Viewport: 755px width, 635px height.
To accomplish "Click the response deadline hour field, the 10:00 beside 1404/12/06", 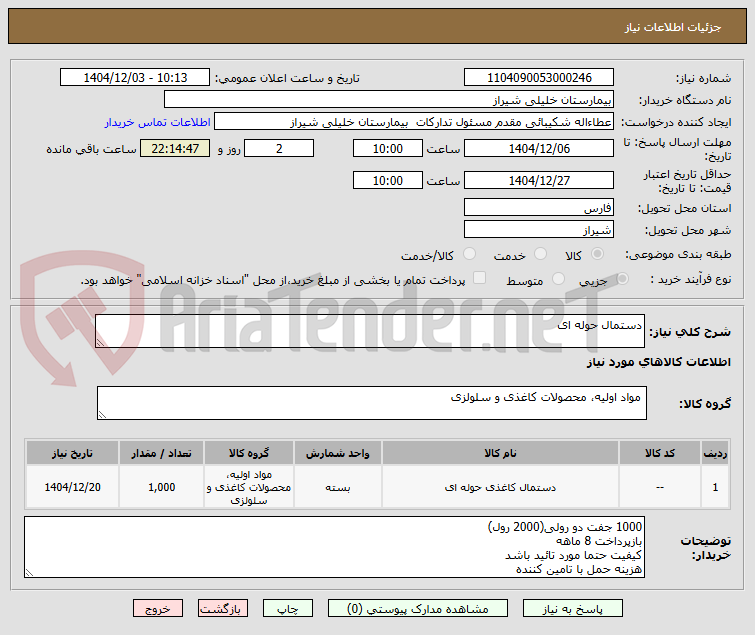I will tap(388, 148).
